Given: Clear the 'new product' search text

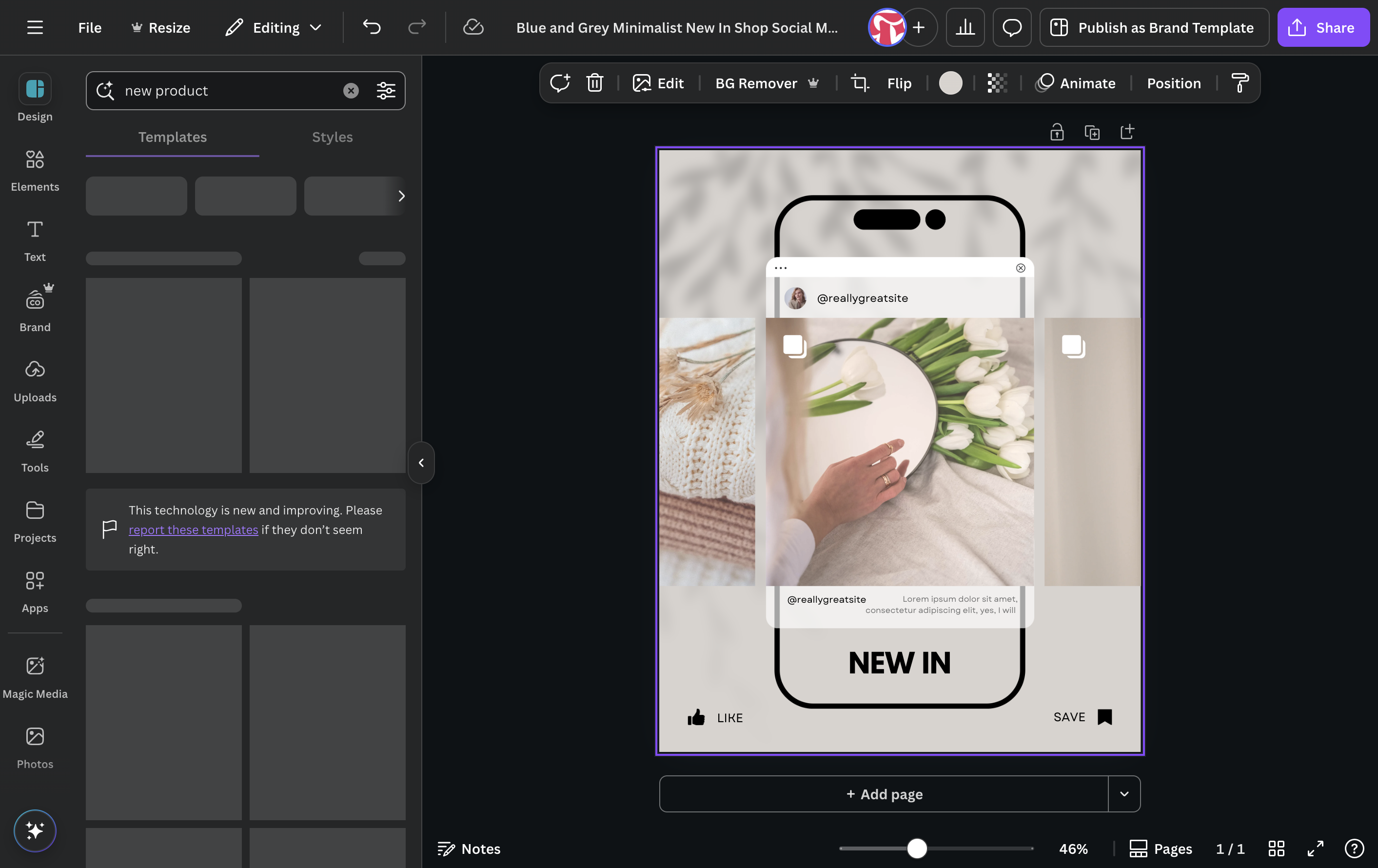Looking at the screenshot, I should 351,90.
